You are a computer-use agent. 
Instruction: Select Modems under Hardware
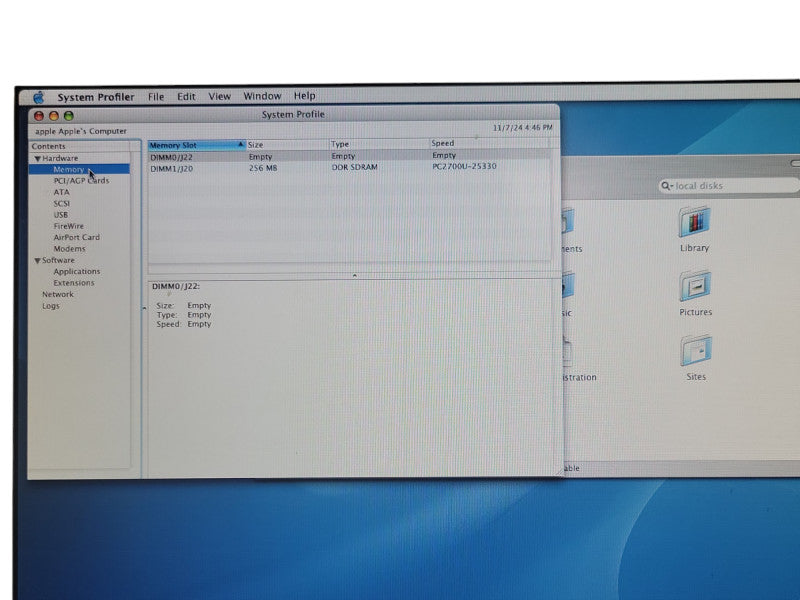click(x=69, y=249)
